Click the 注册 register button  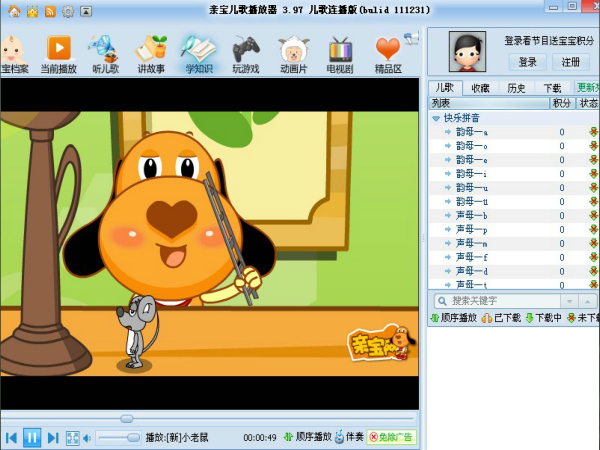click(x=570, y=62)
